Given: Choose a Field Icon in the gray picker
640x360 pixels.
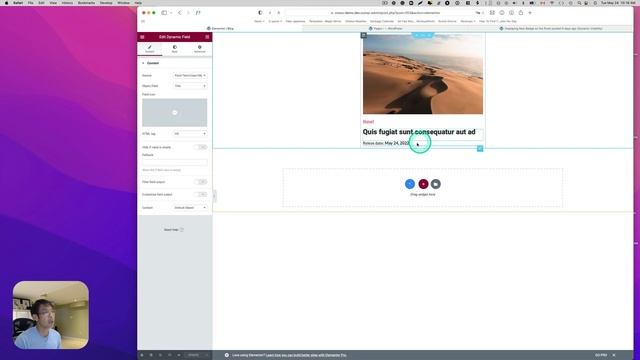Looking at the screenshot, I should (x=175, y=112).
